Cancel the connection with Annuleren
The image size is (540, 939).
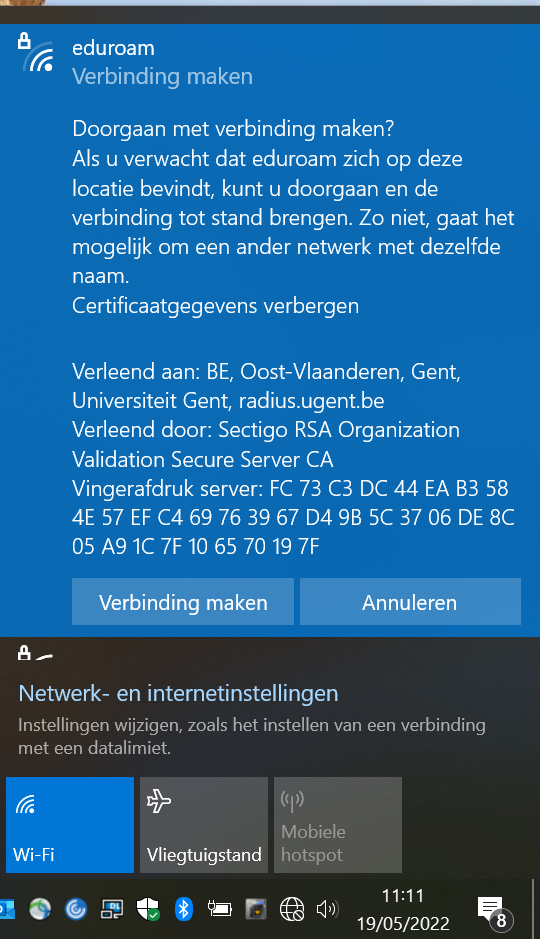[410, 601]
